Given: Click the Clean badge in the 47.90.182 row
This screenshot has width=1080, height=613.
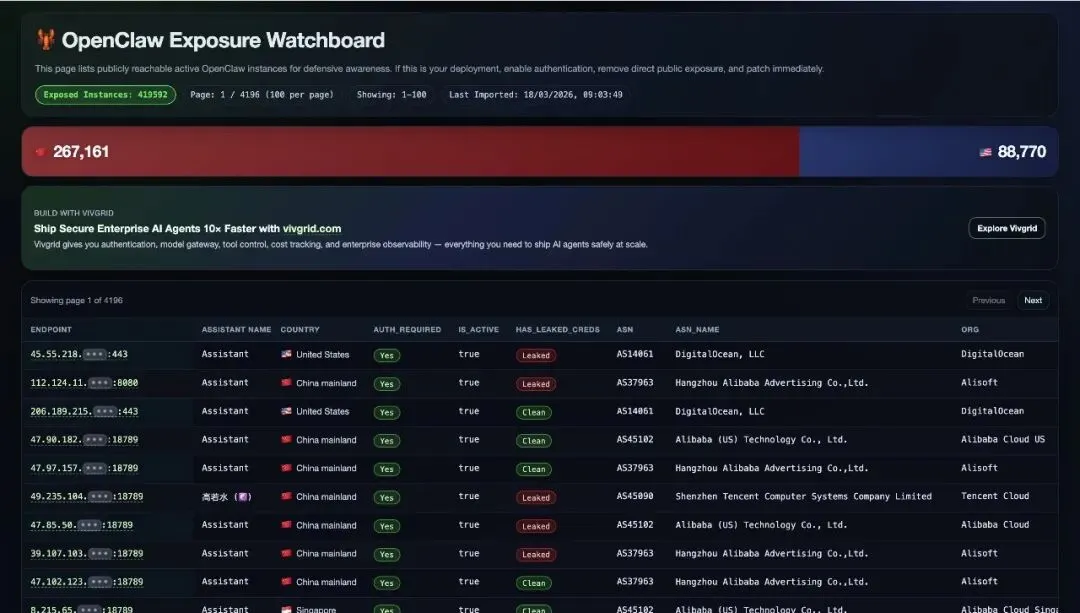Looking at the screenshot, I should tap(534, 441).
